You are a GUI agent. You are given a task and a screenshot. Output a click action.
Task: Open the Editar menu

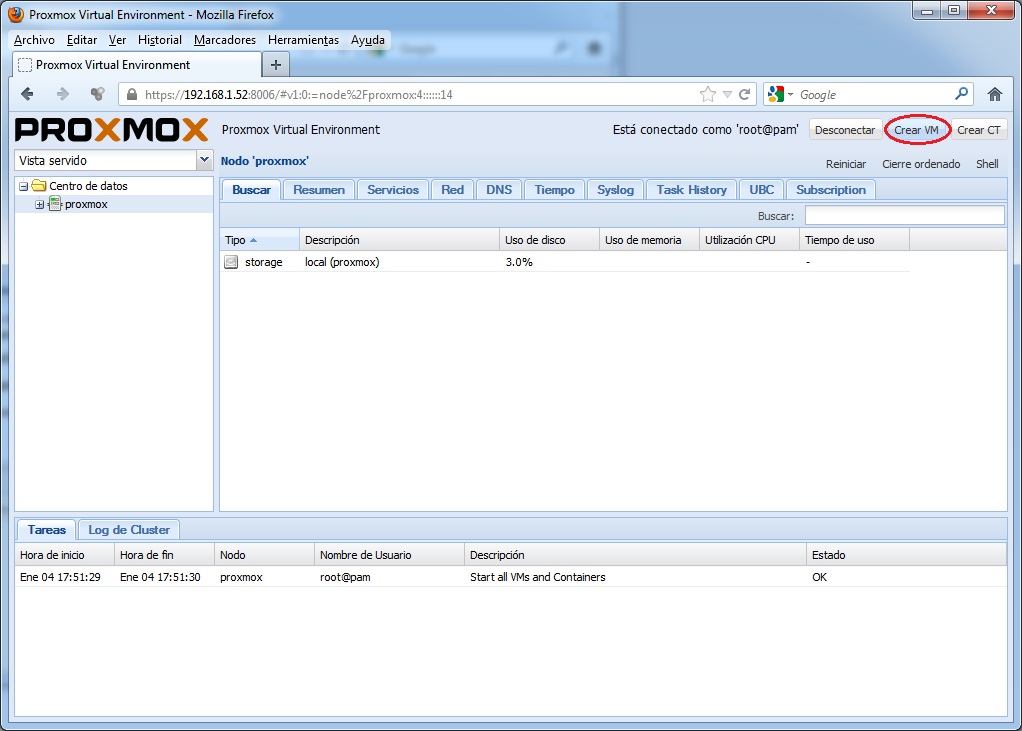coord(81,40)
